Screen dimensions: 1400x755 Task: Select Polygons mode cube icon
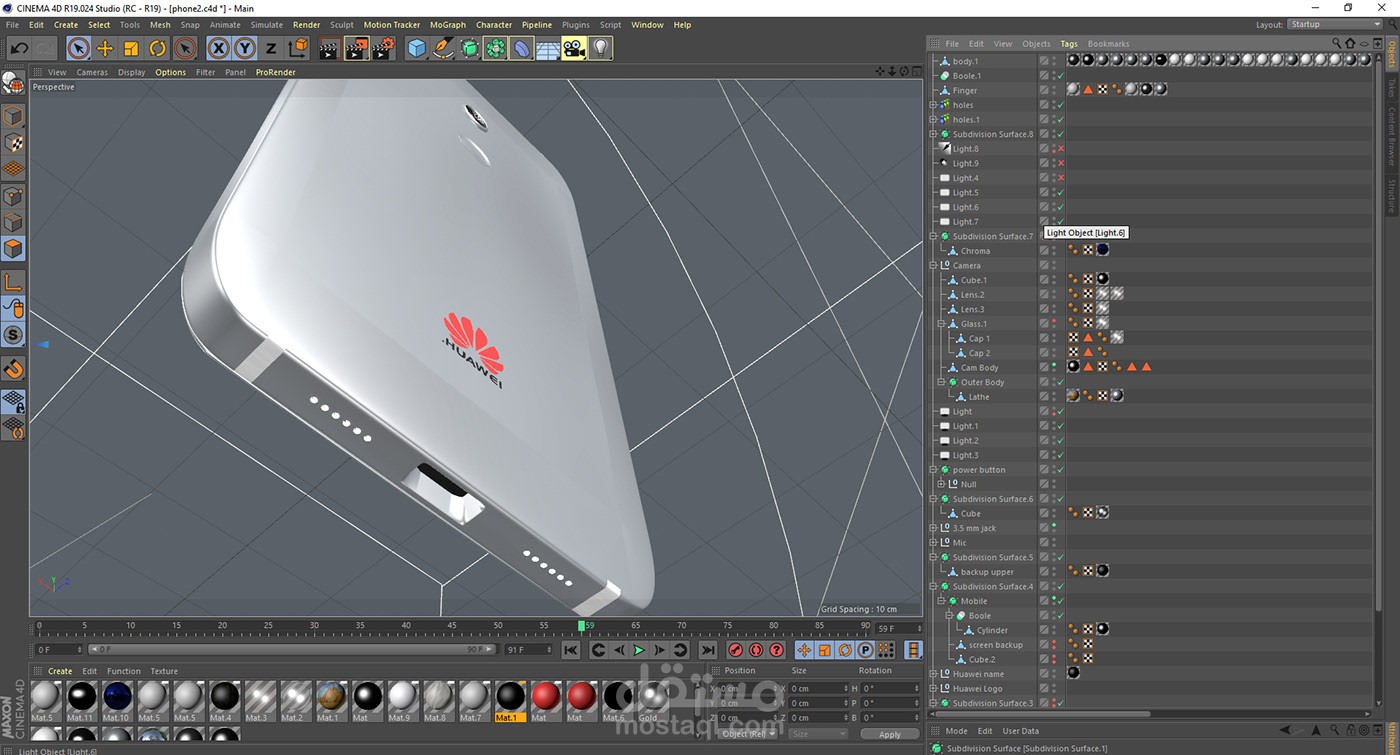13,248
